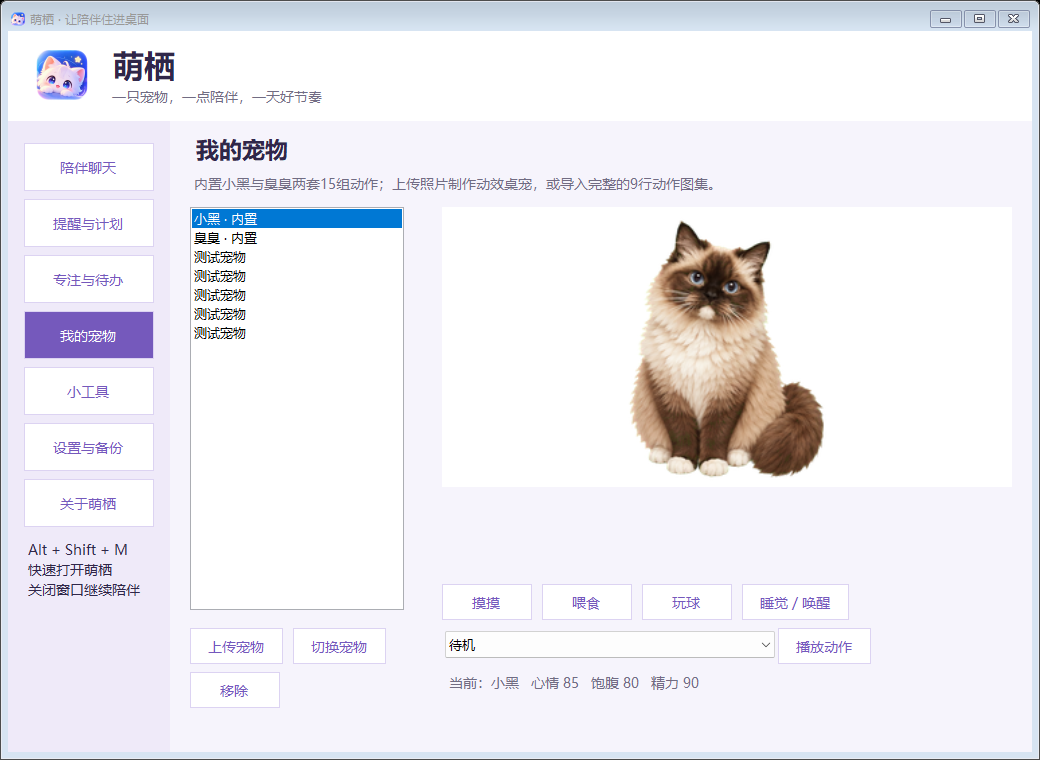1040x760 pixels.
Task: Feed the pet using 喂食
Action: click(586, 602)
